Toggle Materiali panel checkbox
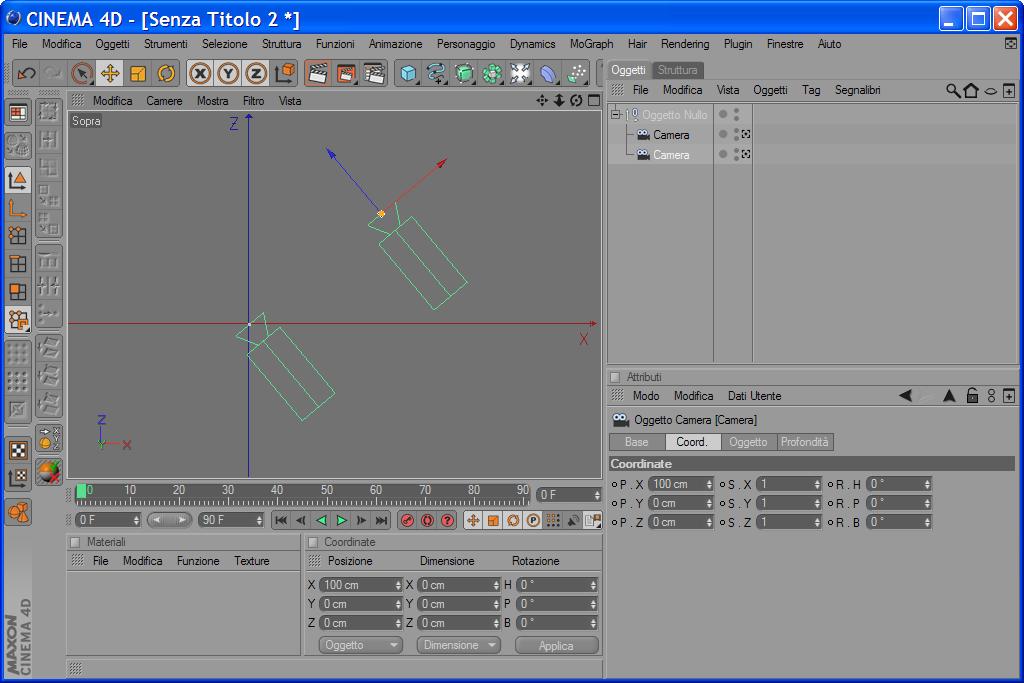 [74, 542]
